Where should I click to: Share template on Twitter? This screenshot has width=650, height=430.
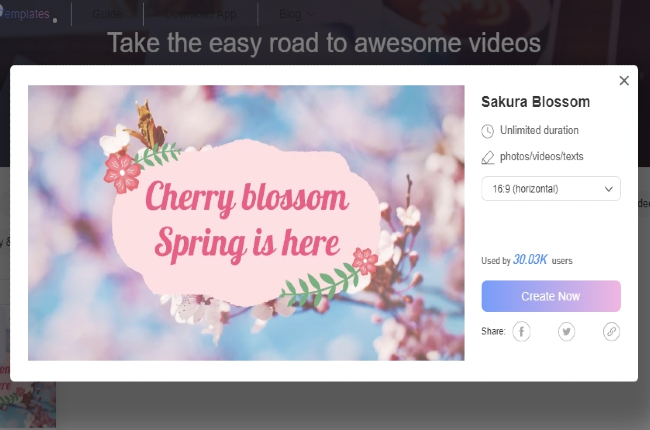click(x=566, y=331)
